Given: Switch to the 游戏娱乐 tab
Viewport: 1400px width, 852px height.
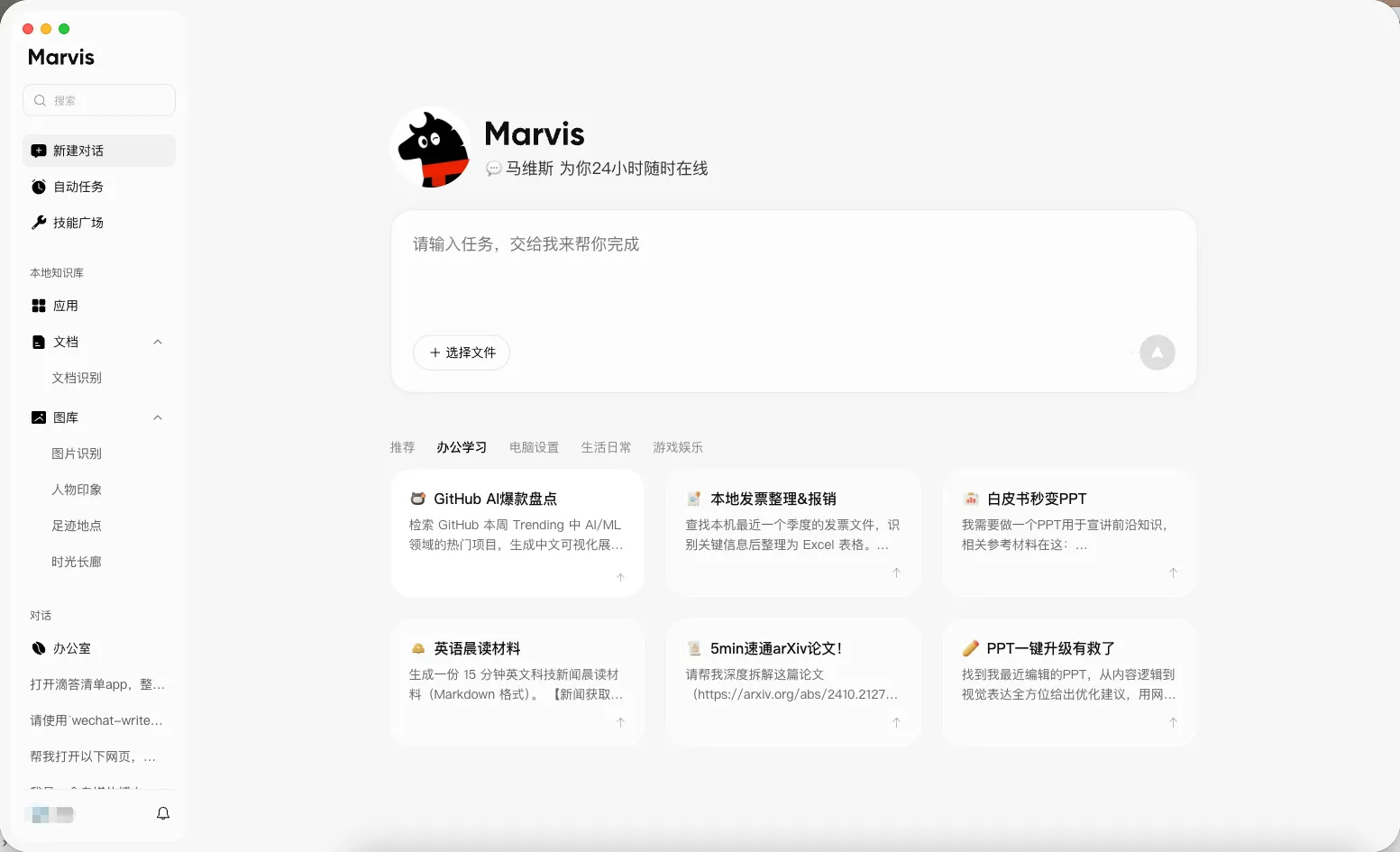Looking at the screenshot, I should (678, 447).
